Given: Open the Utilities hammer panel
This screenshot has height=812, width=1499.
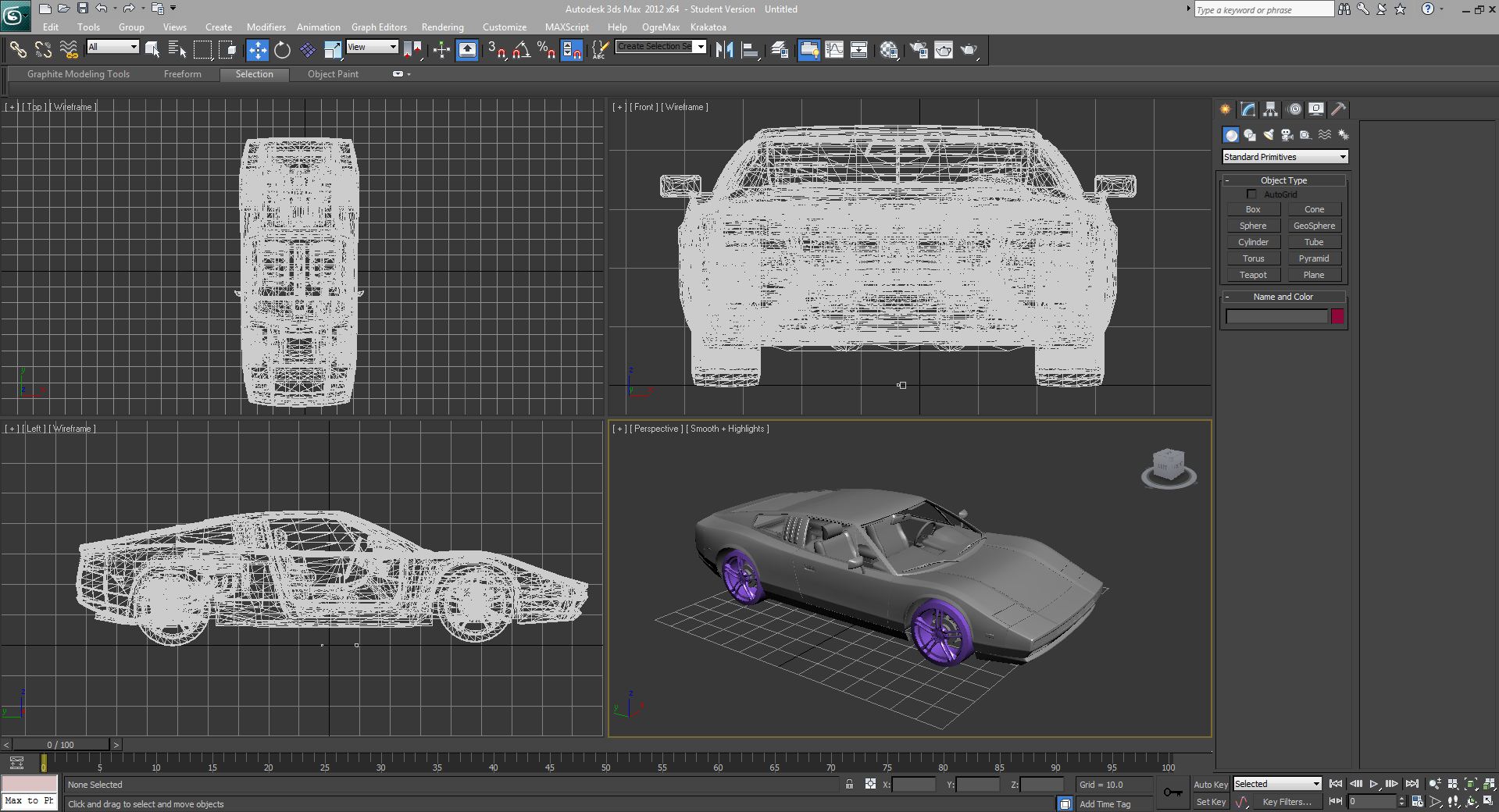Looking at the screenshot, I should (1338, 109).
